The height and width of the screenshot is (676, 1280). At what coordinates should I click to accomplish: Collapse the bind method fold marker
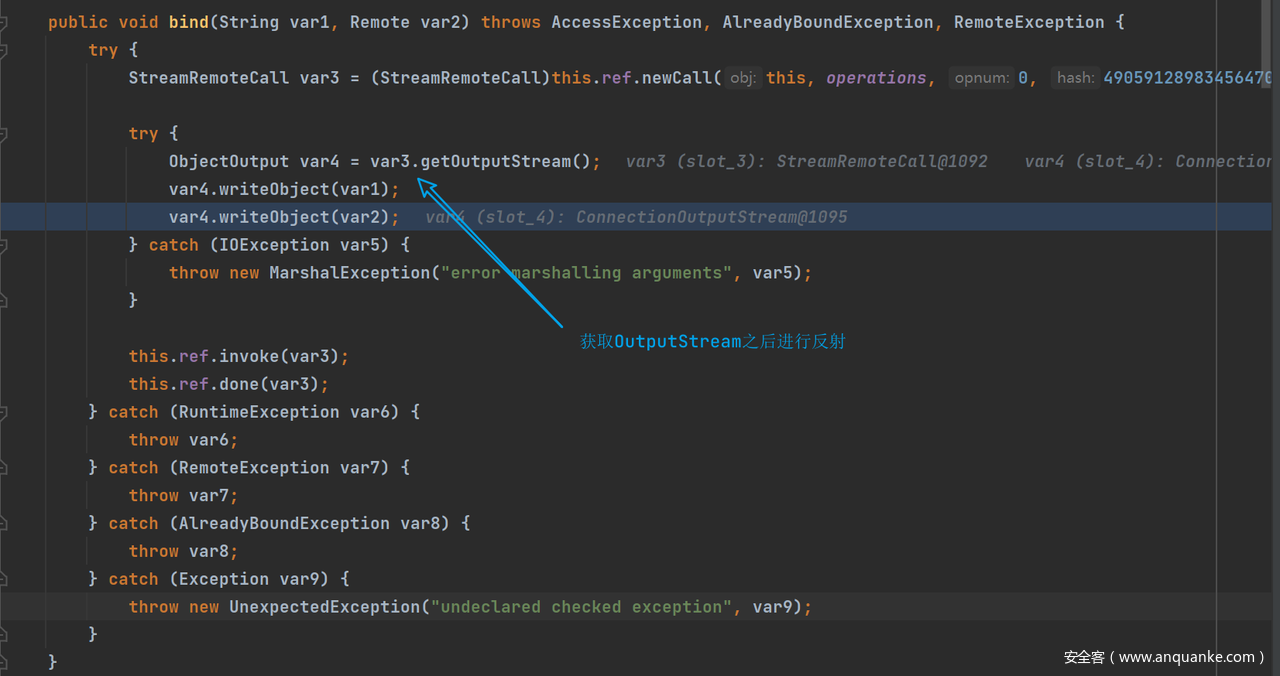pyautogui.click(x=4, y=22)
